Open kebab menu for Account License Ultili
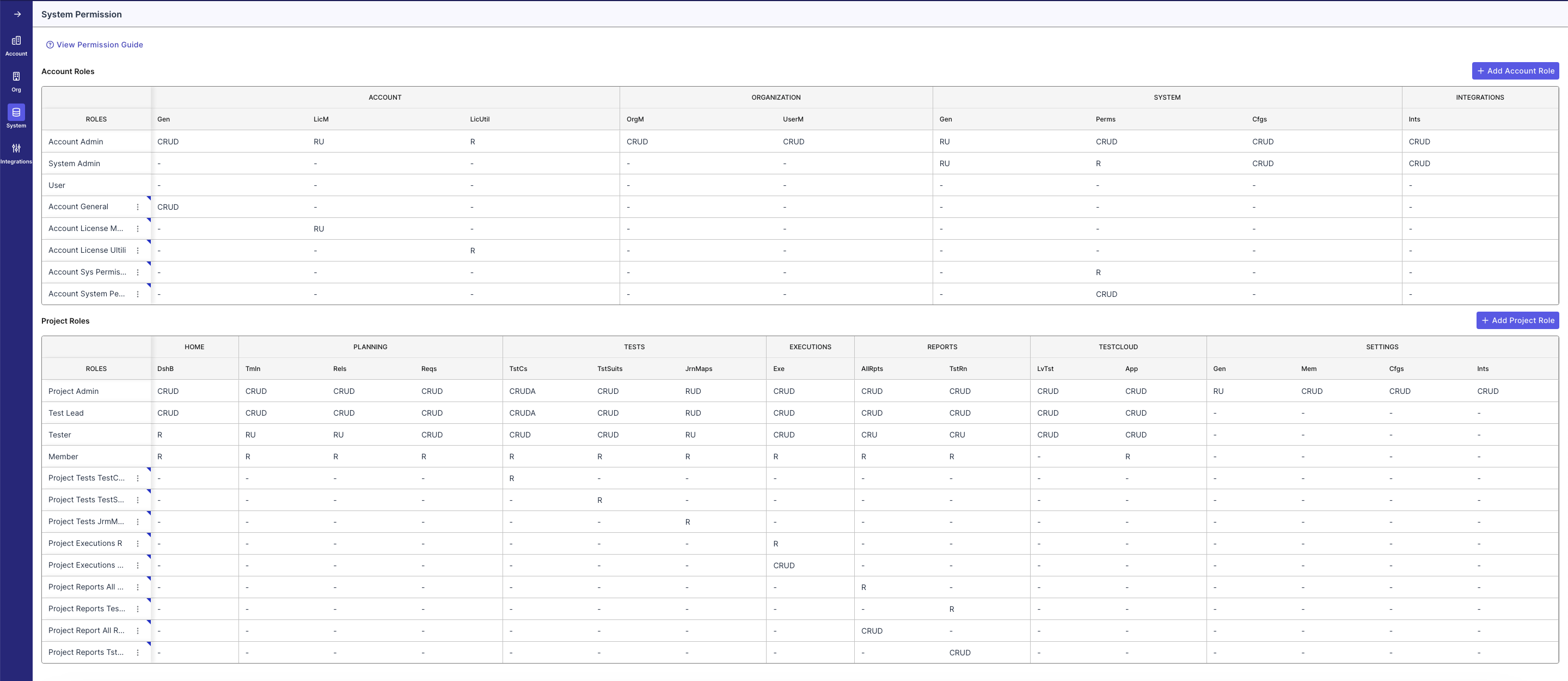 138,251
